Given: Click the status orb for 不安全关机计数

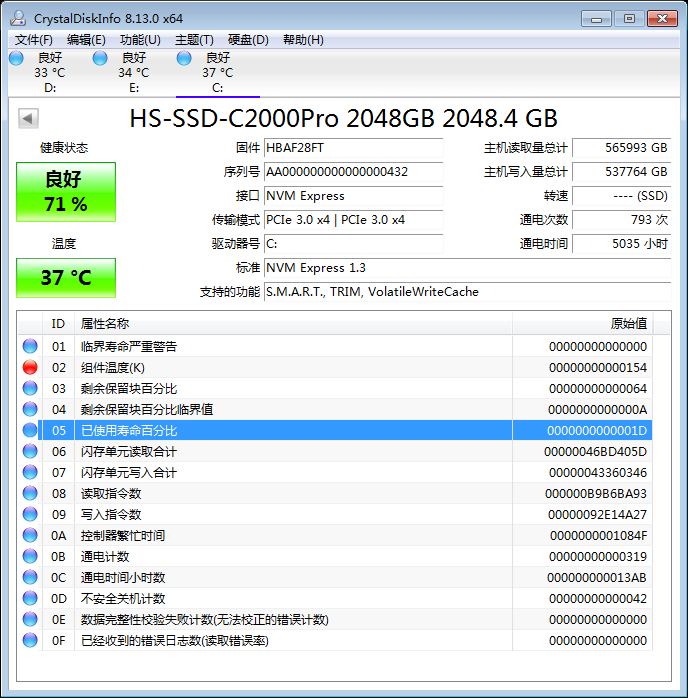Looking at the screenshot, I should 30,598.
